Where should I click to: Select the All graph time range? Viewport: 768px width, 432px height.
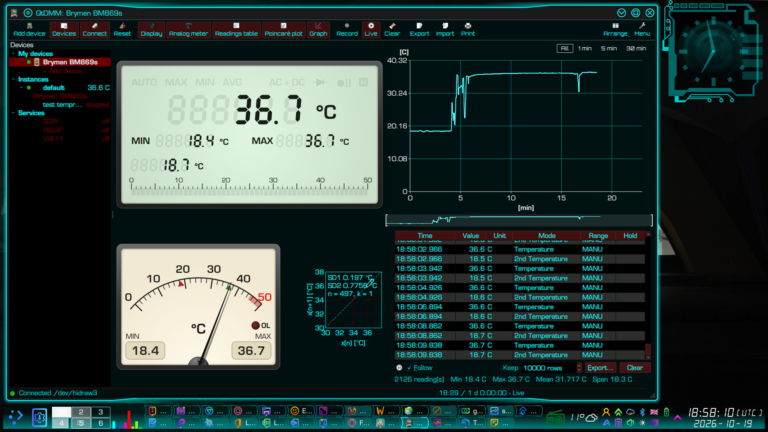564,48
